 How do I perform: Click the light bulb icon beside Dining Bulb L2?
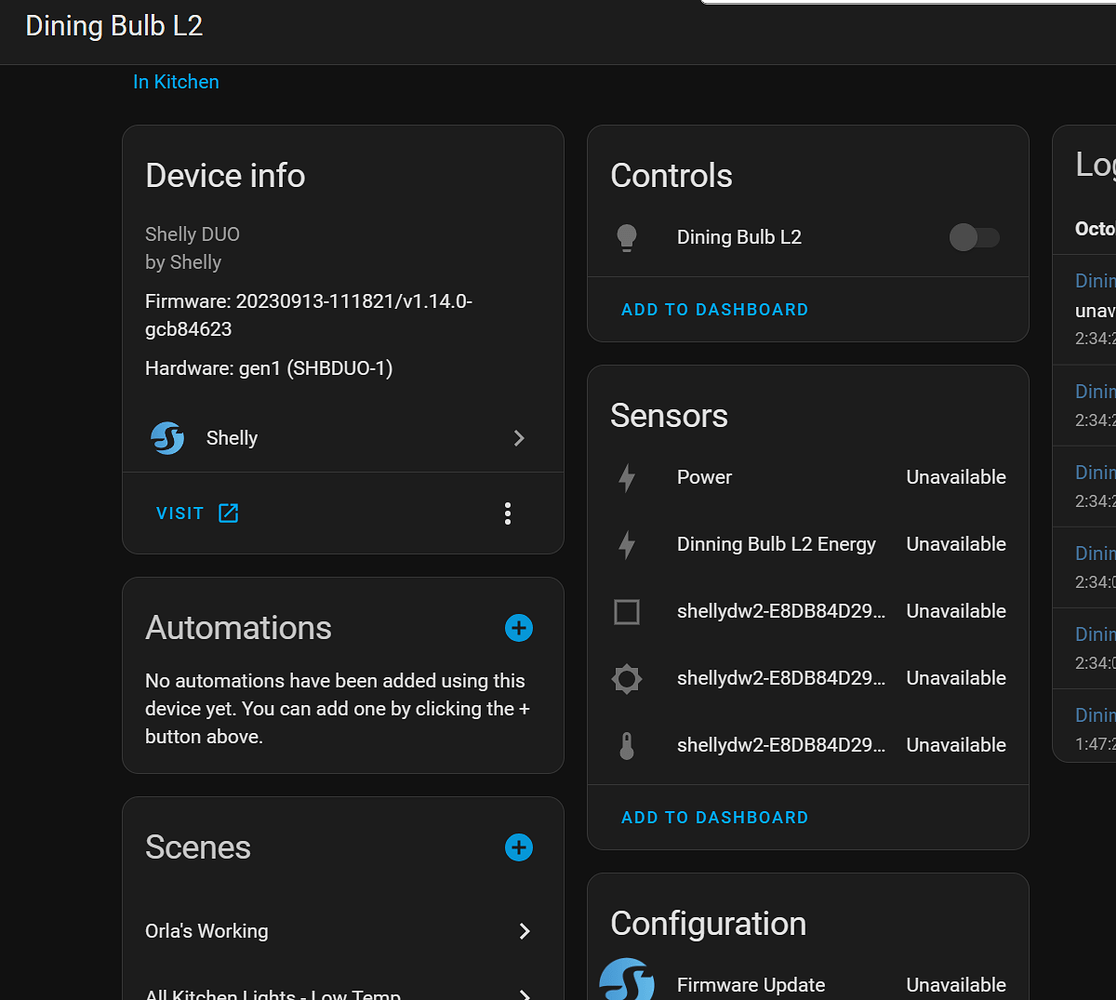(x=627, y=237)
